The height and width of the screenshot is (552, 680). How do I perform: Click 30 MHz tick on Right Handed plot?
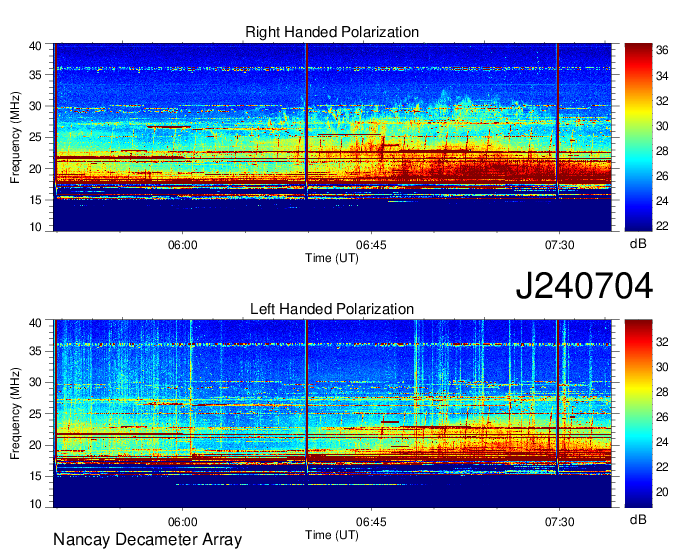click(x=36, y=106)
